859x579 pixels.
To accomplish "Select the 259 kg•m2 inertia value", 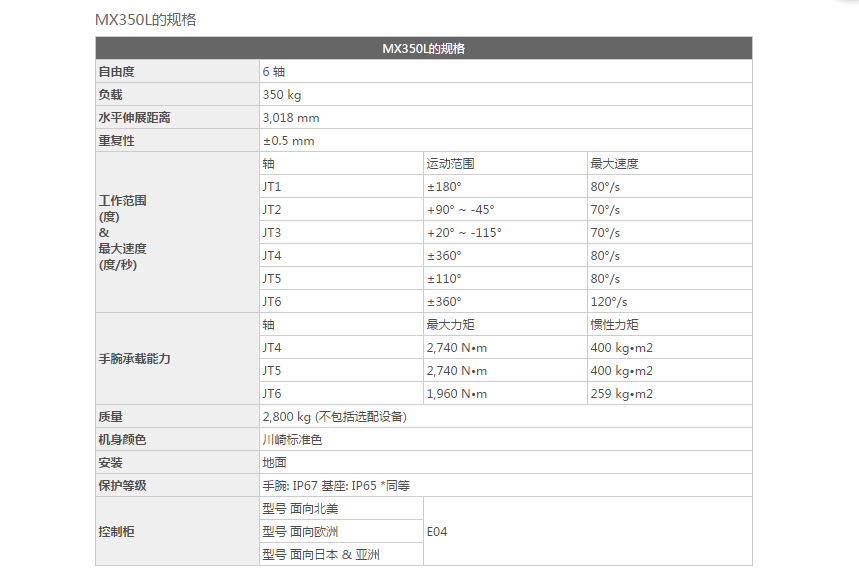I will [x=621, y=393].
